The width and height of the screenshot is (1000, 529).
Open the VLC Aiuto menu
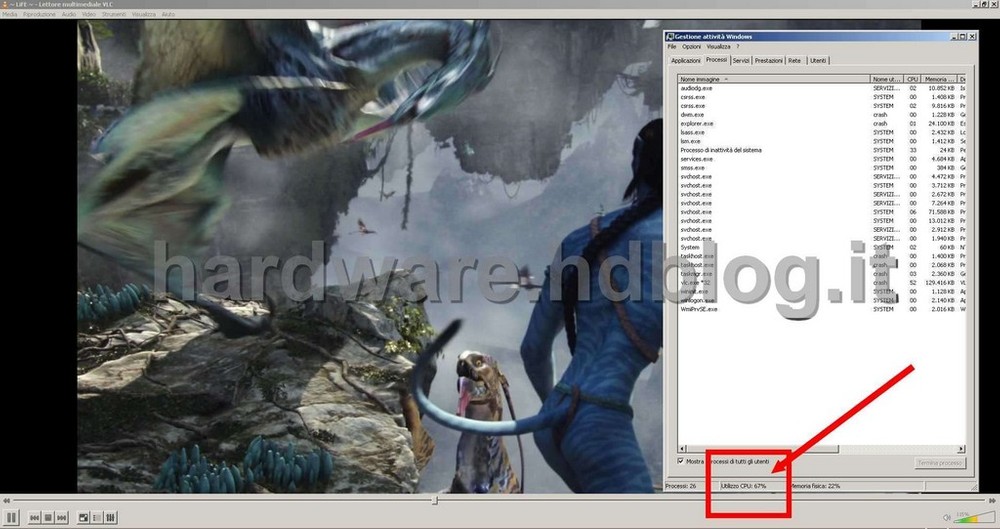pos(168,14)
